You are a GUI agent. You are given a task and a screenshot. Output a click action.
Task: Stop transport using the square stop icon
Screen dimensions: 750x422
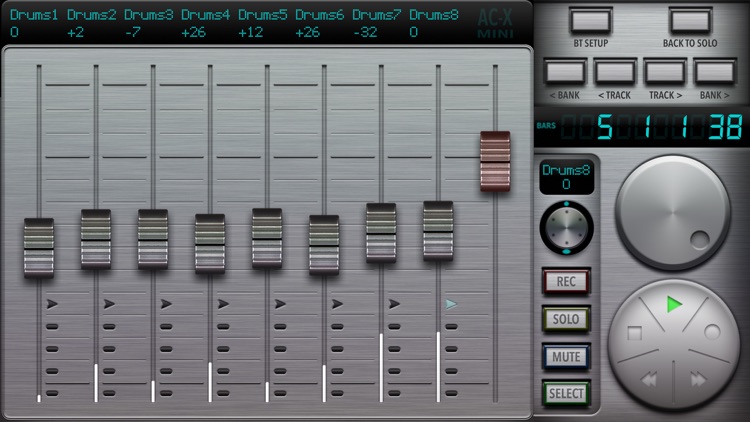pyautogui.click(x=634, y=333)
